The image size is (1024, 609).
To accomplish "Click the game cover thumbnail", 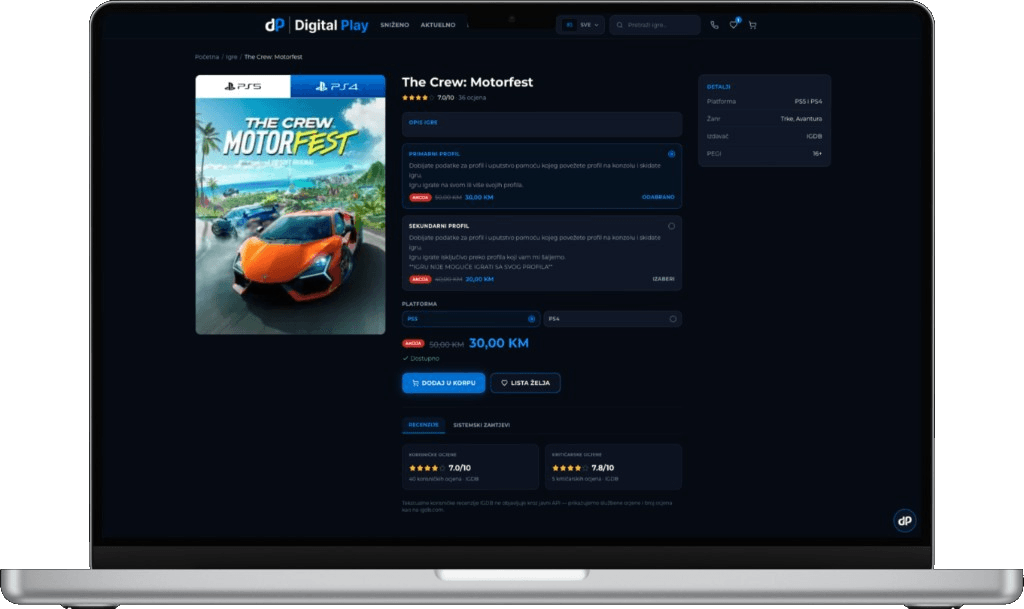I will [290, 204].
